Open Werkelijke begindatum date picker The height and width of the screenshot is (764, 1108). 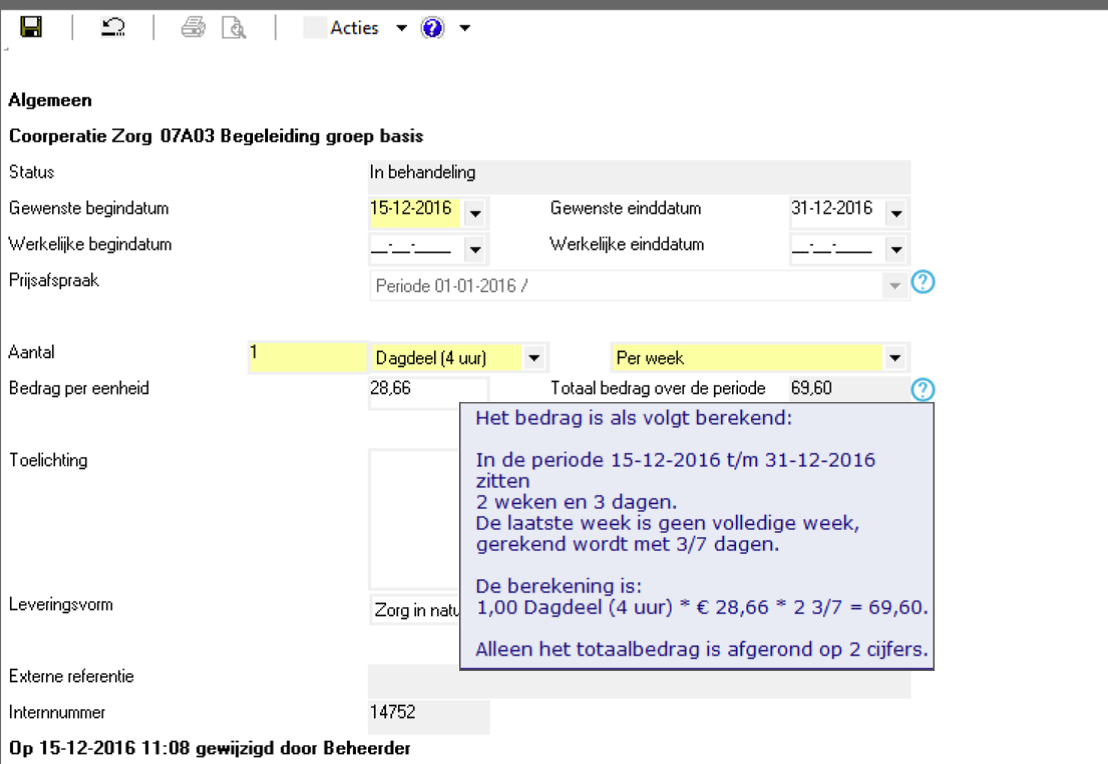point(474,247)
